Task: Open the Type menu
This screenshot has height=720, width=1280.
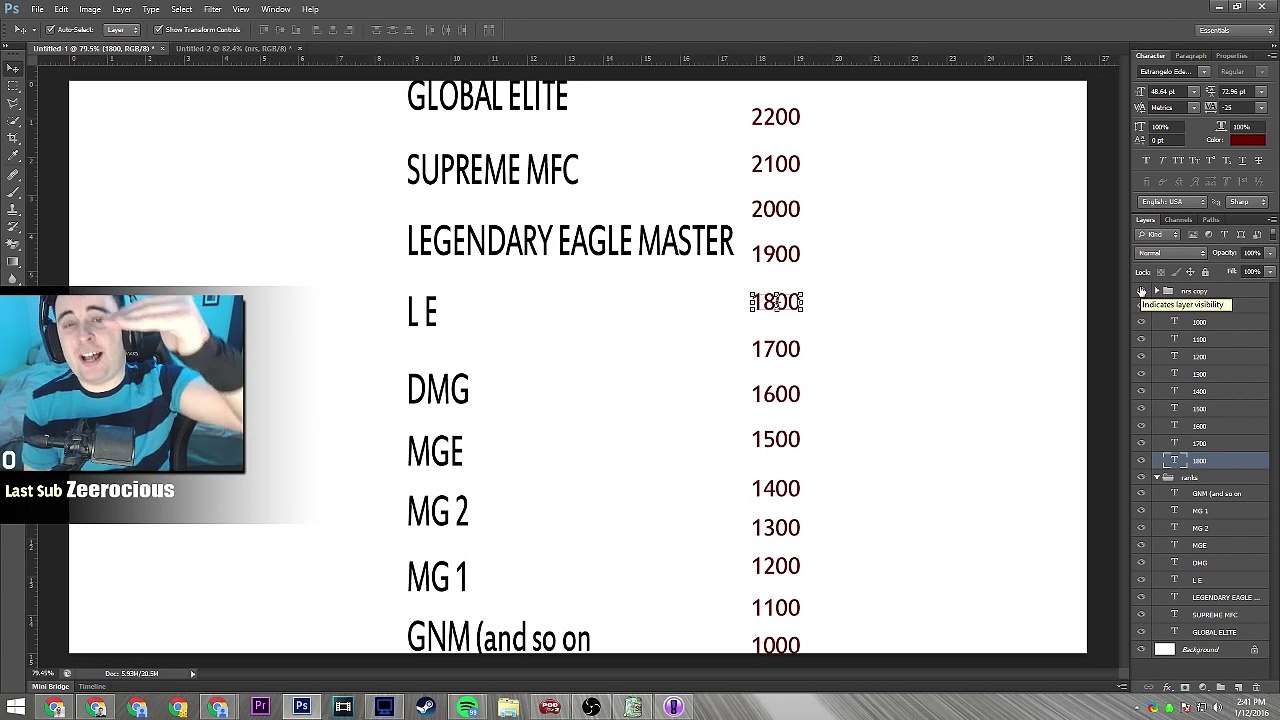Action: 151,9
